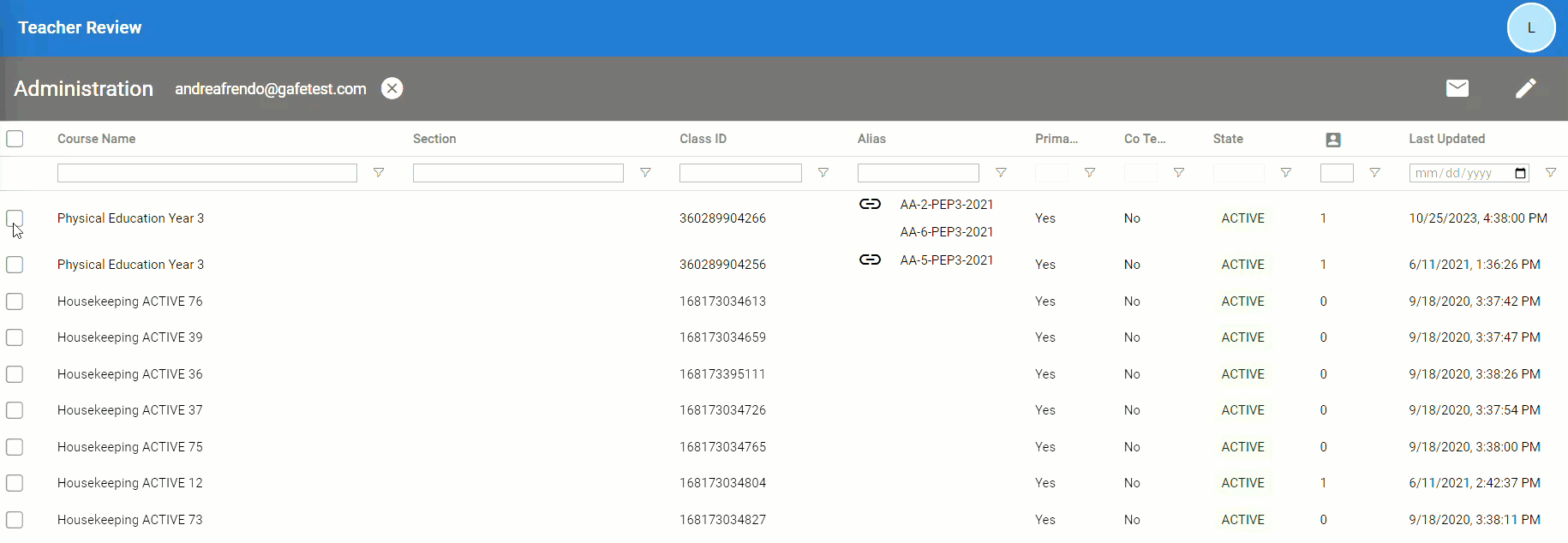Open the Last Updated filter options icon

[x=1551, y=173]
